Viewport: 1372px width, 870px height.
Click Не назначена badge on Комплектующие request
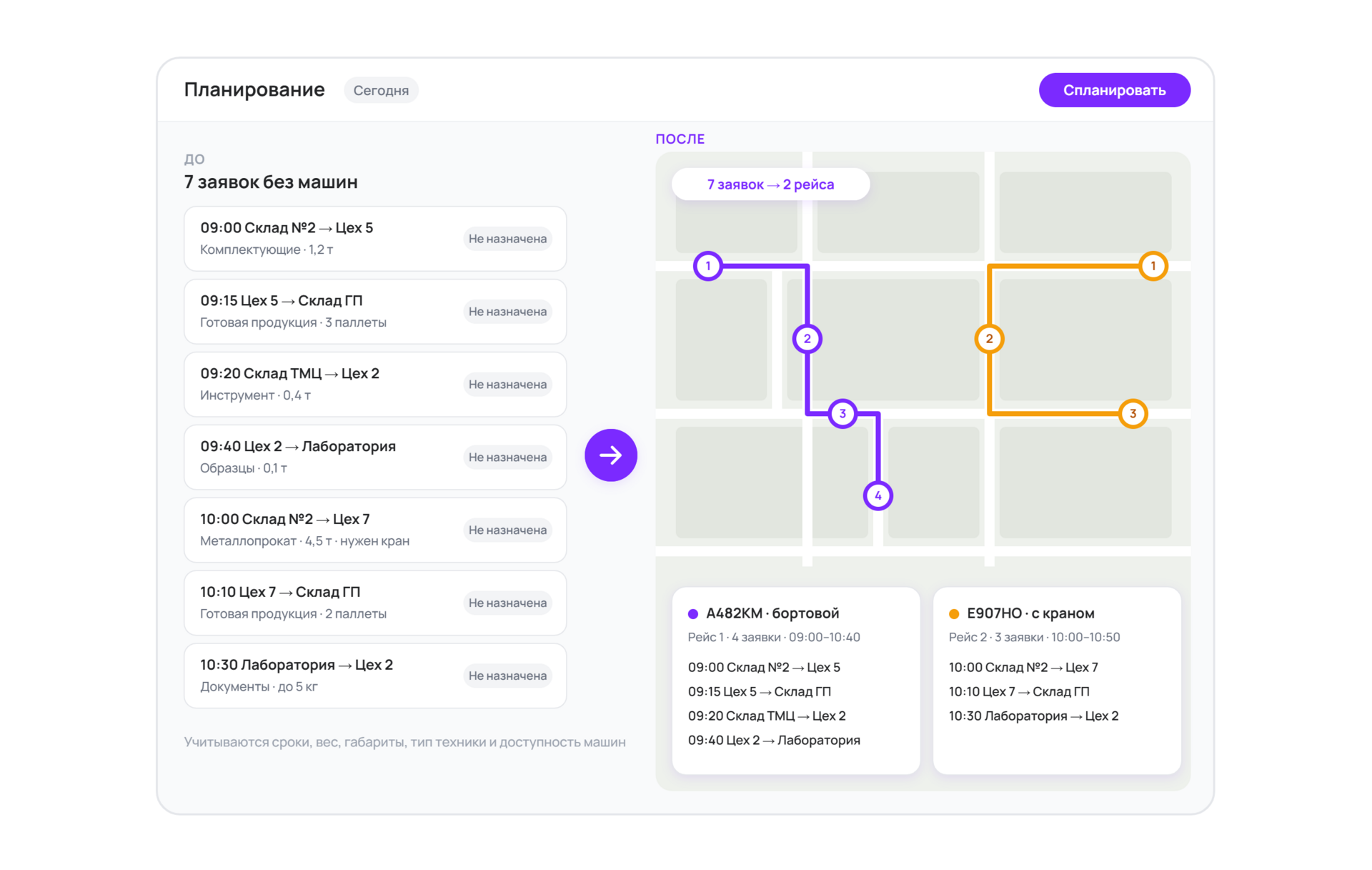click(x=507, y=239)
